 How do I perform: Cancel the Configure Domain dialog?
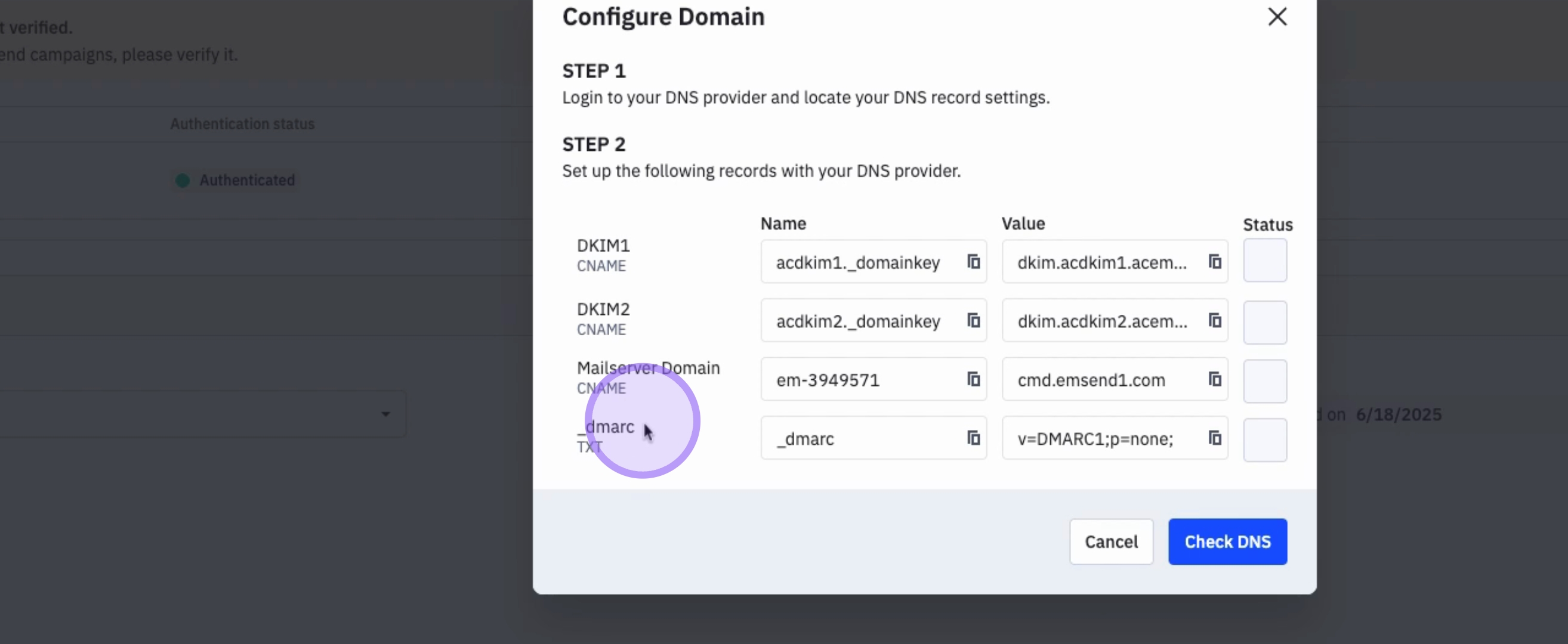click(x=1110, y=541)
